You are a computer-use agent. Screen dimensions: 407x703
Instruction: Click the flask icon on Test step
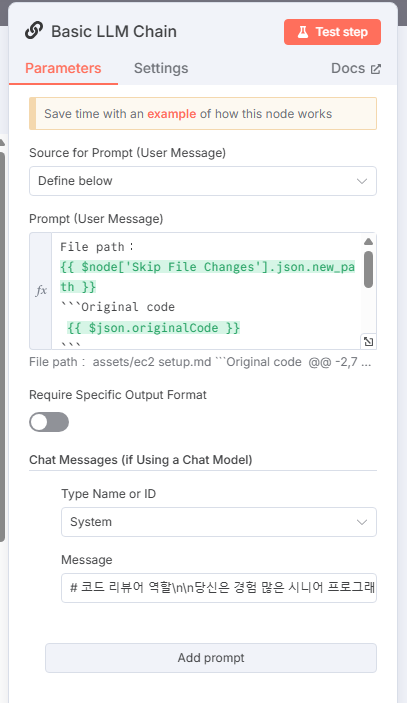pyautogui.click(x=303, y=32)
